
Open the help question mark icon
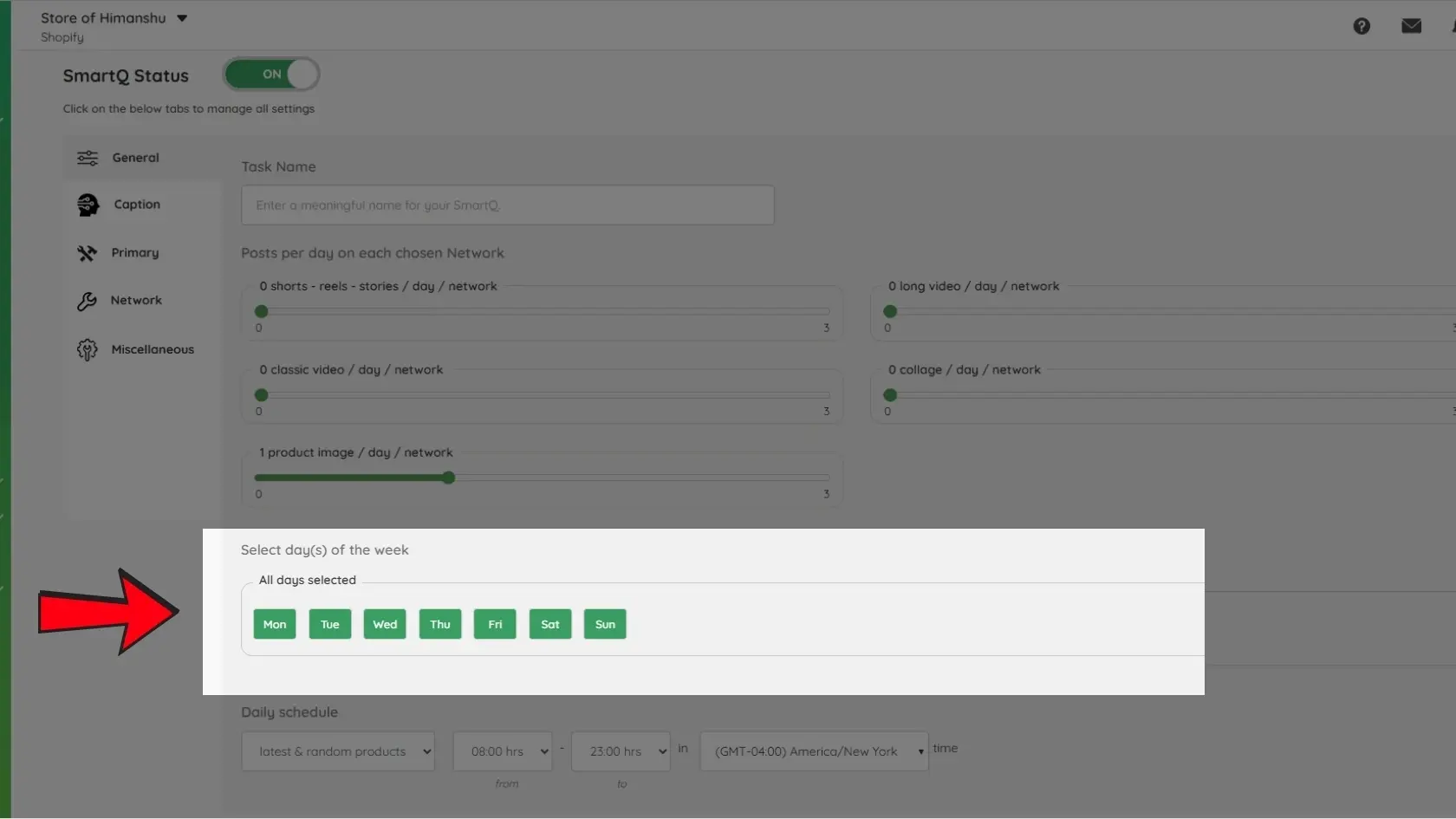[x=1362, y=26]
